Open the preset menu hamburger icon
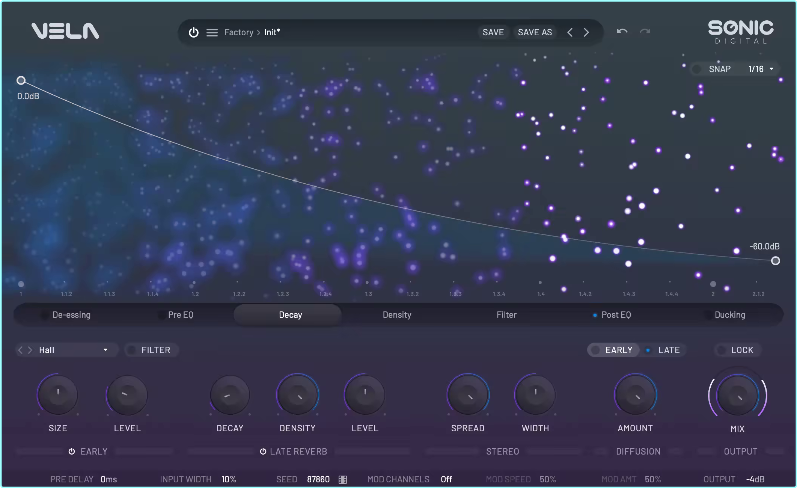The height and width of the screenshot is (488, 797). pyautogui.click(x=212, y=33)
